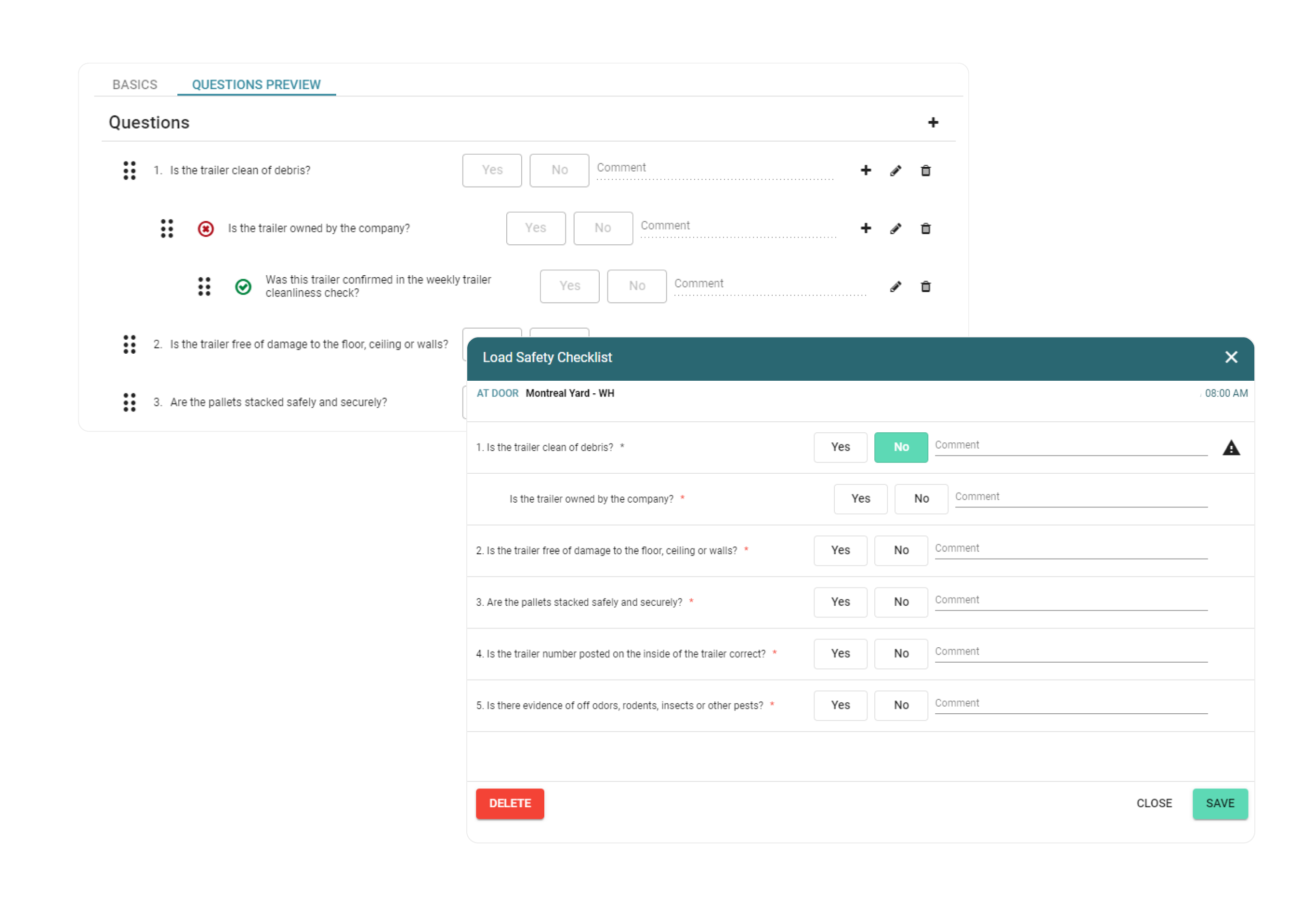
Task: Select Yes for pallets stacked safely in checklist
Action: 840,602
